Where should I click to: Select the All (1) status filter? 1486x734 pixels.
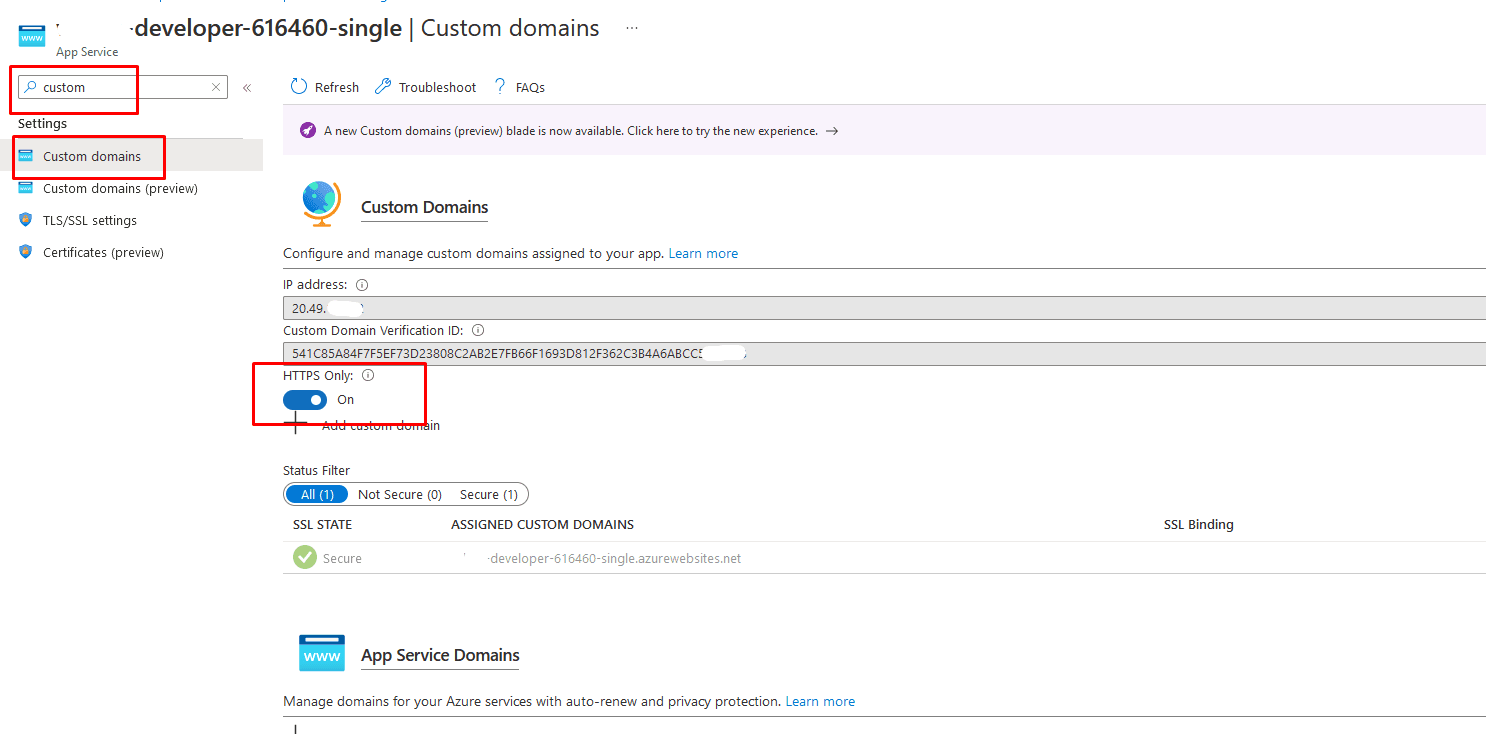tap(316, 494)
